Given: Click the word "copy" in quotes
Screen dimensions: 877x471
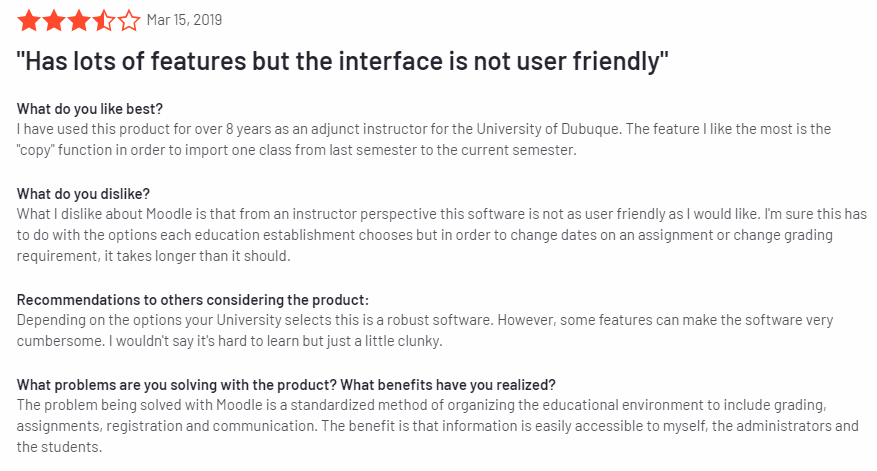Looking at the screenshot, I should 35,150.
